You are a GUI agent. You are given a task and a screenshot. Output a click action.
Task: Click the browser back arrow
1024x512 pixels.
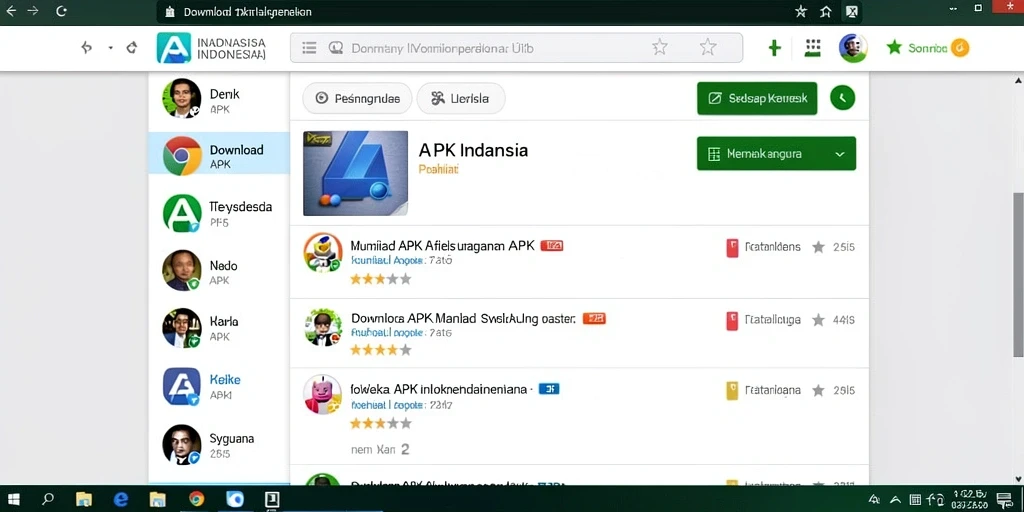click(x=11, y=11)
